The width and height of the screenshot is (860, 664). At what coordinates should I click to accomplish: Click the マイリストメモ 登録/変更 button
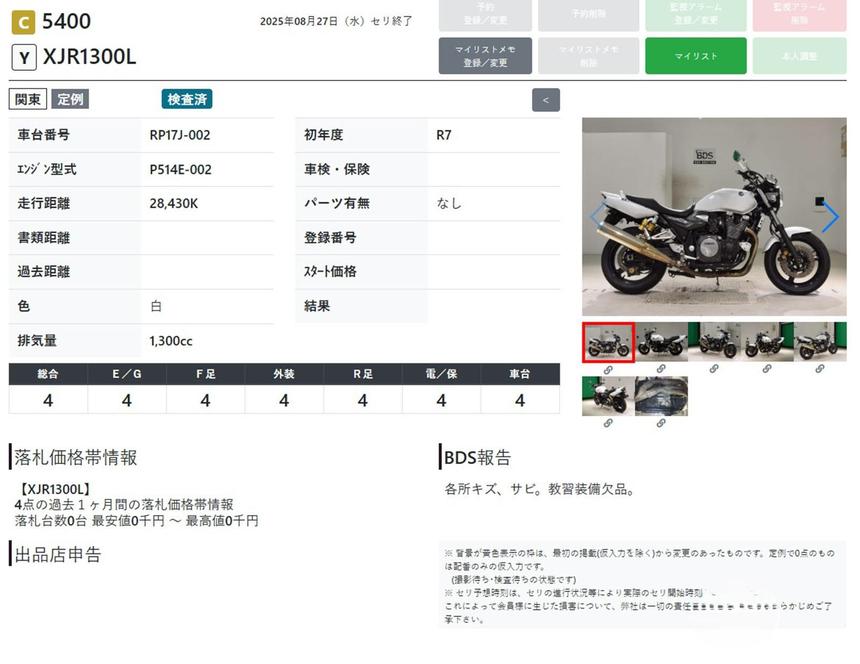pyautogui.click(x=485, y=56)
